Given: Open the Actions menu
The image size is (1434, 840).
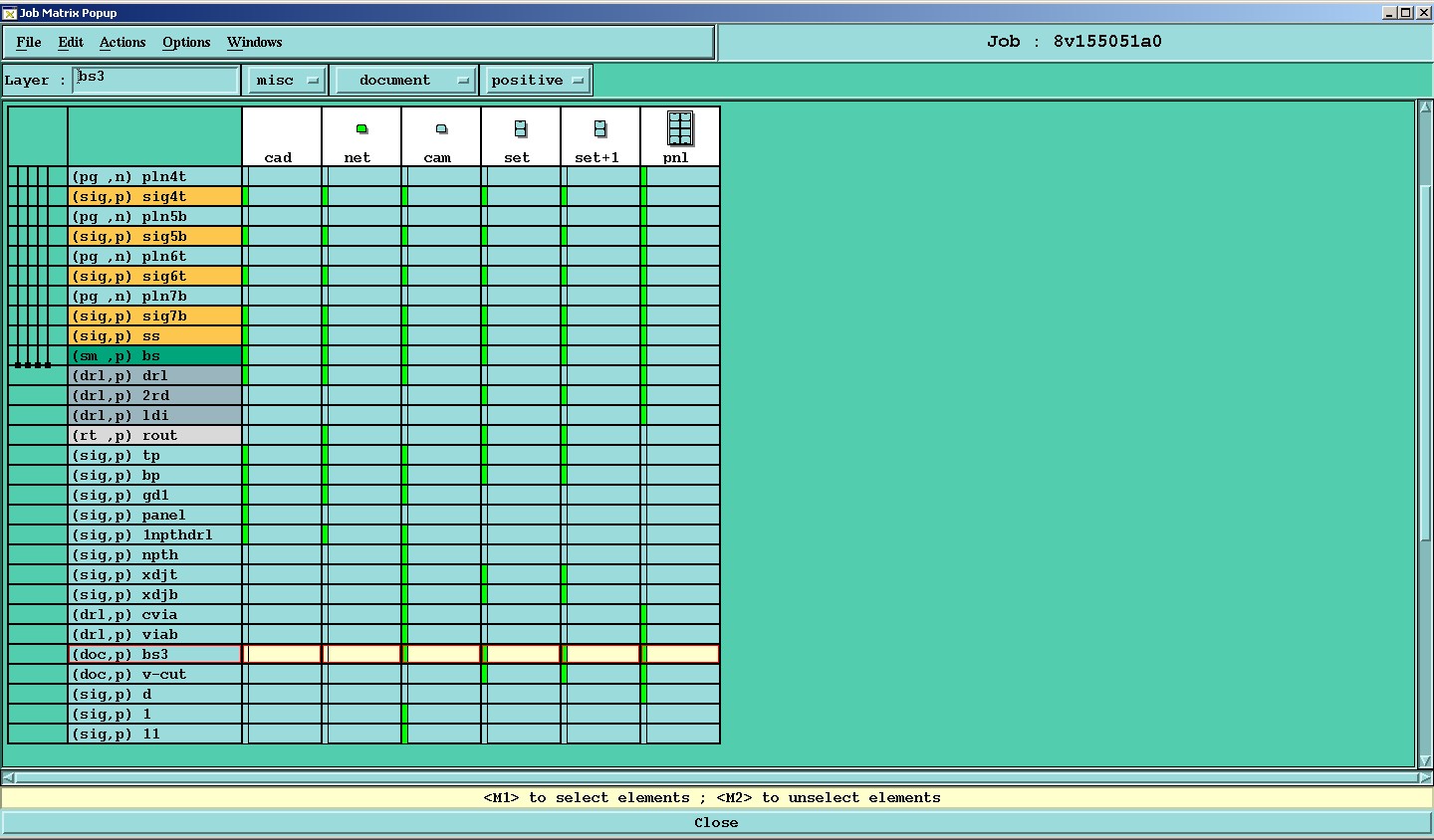Looking at the screenshot, I should [x=122, y=42].
